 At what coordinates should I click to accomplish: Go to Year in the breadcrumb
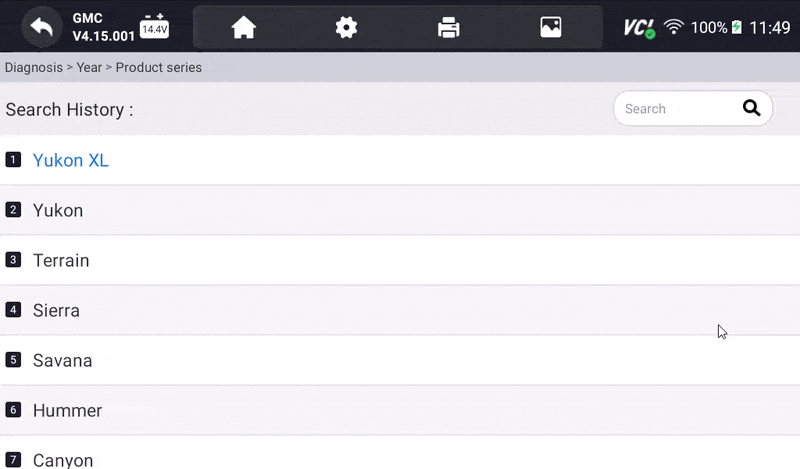(89, 67)
